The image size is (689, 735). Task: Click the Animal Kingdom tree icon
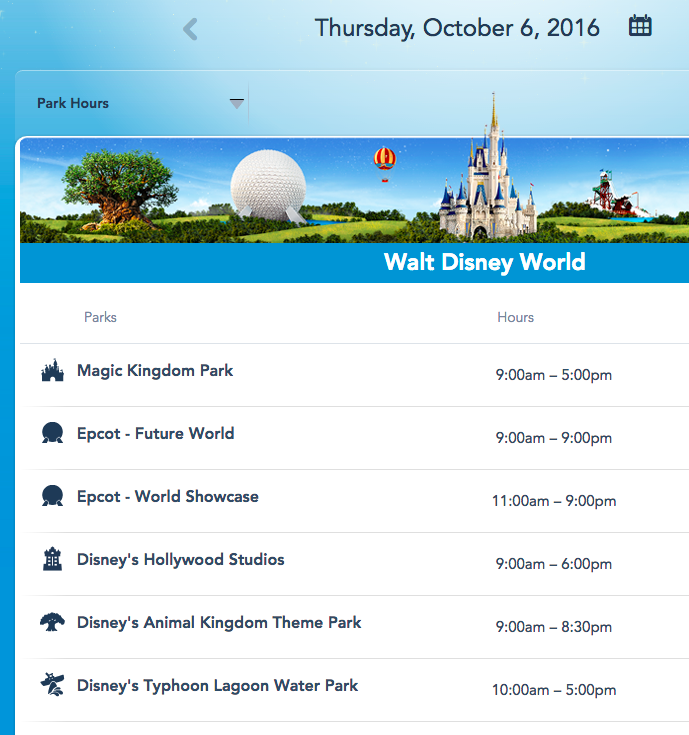coord(52,624)
